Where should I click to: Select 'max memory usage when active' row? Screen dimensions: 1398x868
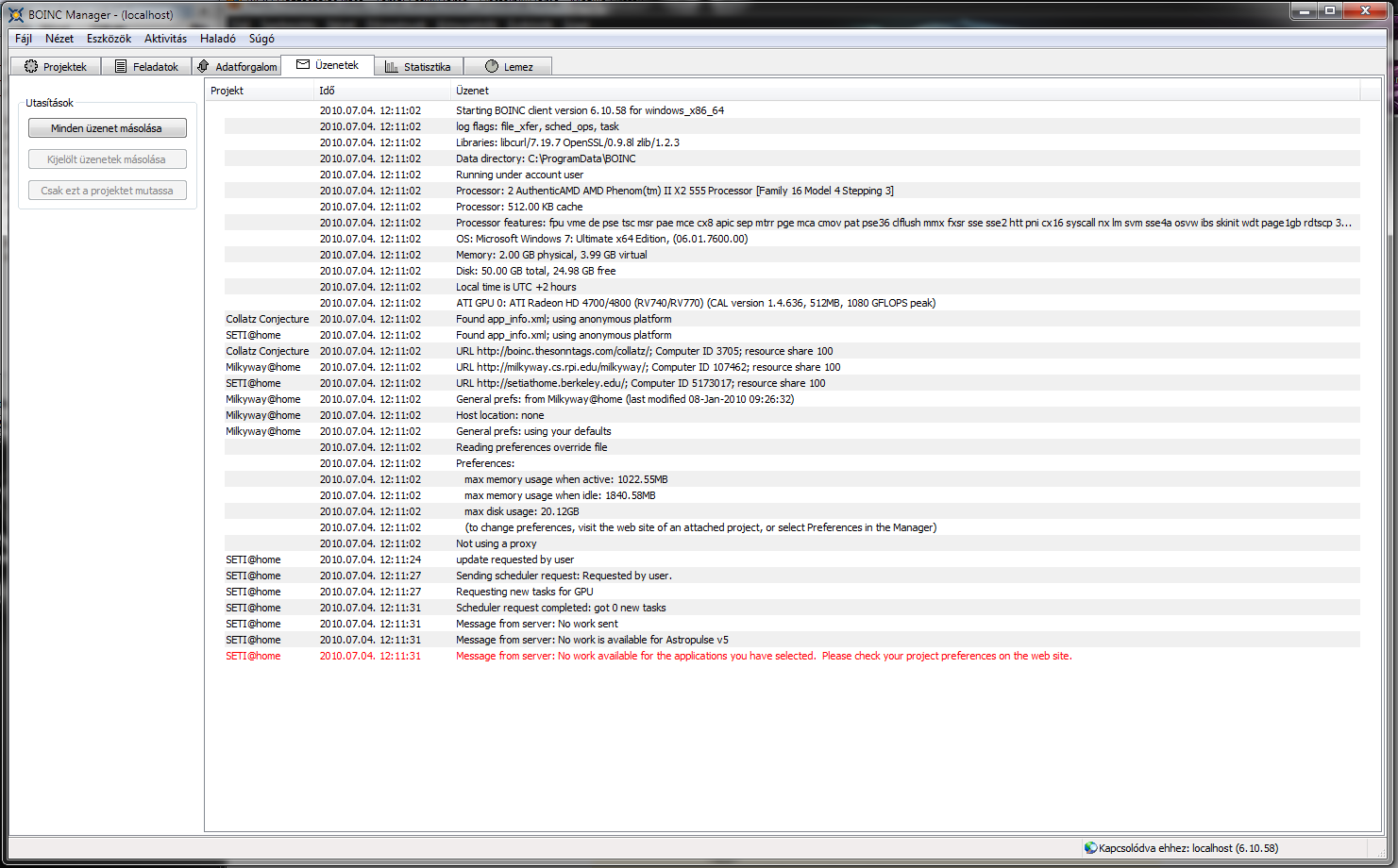pos(792,479)
